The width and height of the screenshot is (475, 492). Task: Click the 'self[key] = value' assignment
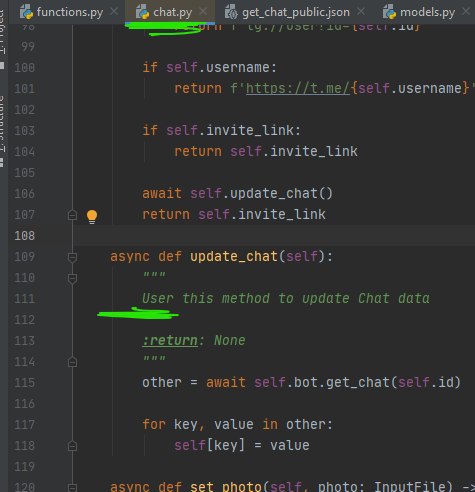[242, 446]
